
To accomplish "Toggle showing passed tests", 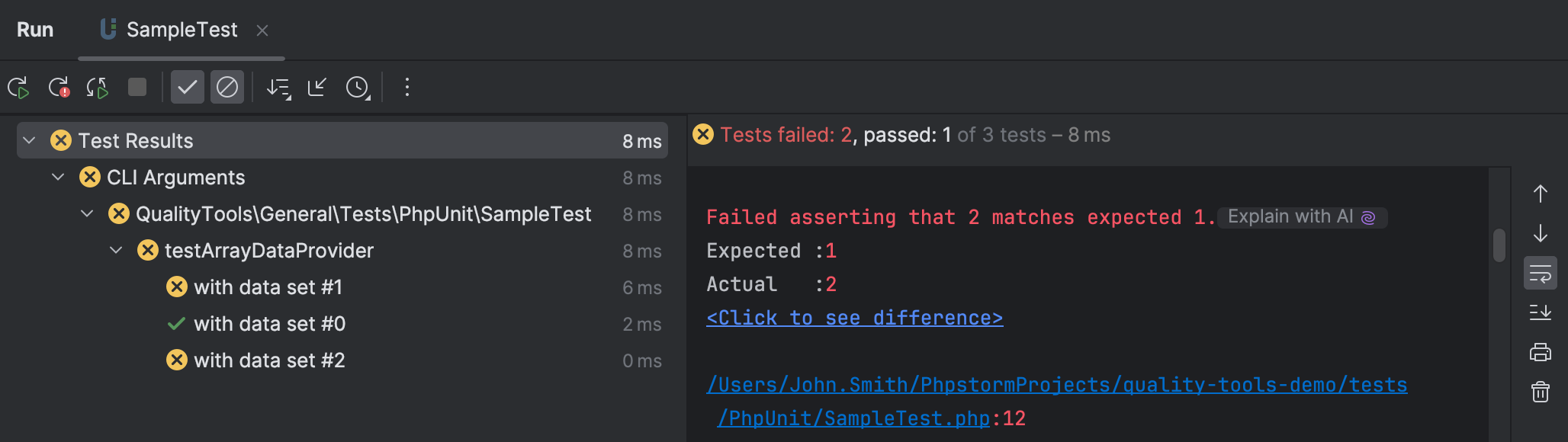I will coord(188,87).
